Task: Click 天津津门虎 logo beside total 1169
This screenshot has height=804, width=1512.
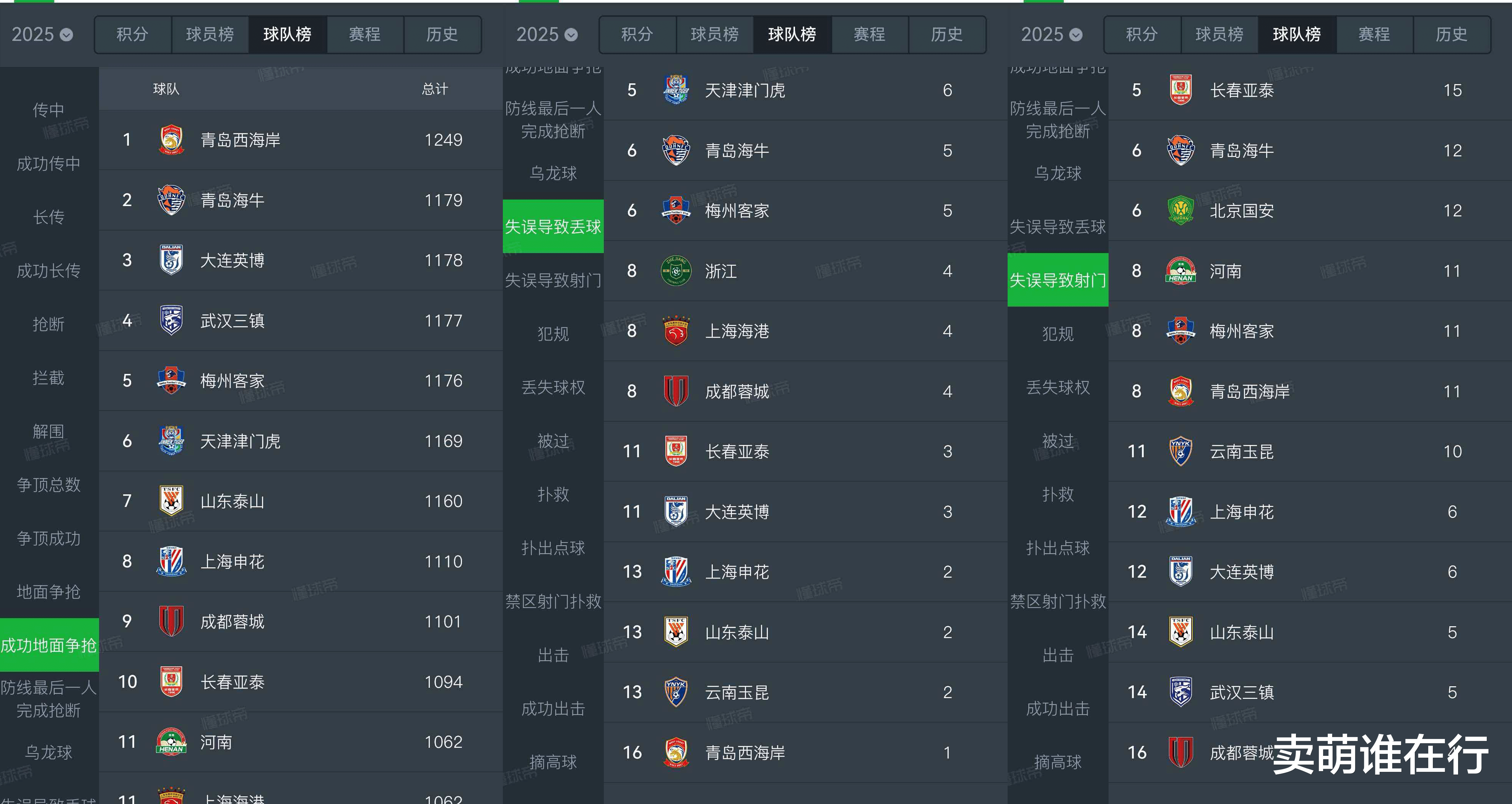Action: click(171, 441)
